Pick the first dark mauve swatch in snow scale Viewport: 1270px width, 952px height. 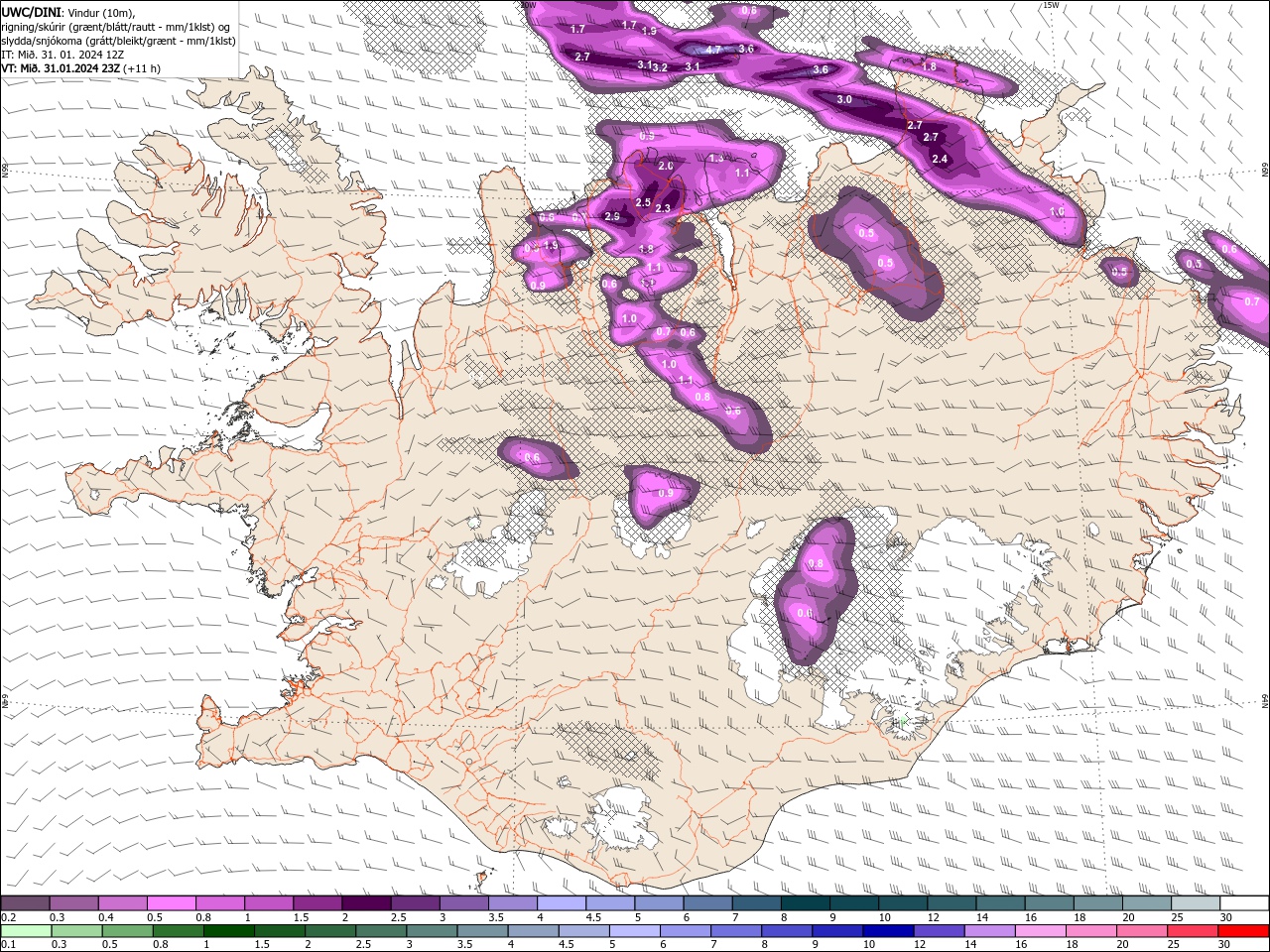click(x=24, y=903)
